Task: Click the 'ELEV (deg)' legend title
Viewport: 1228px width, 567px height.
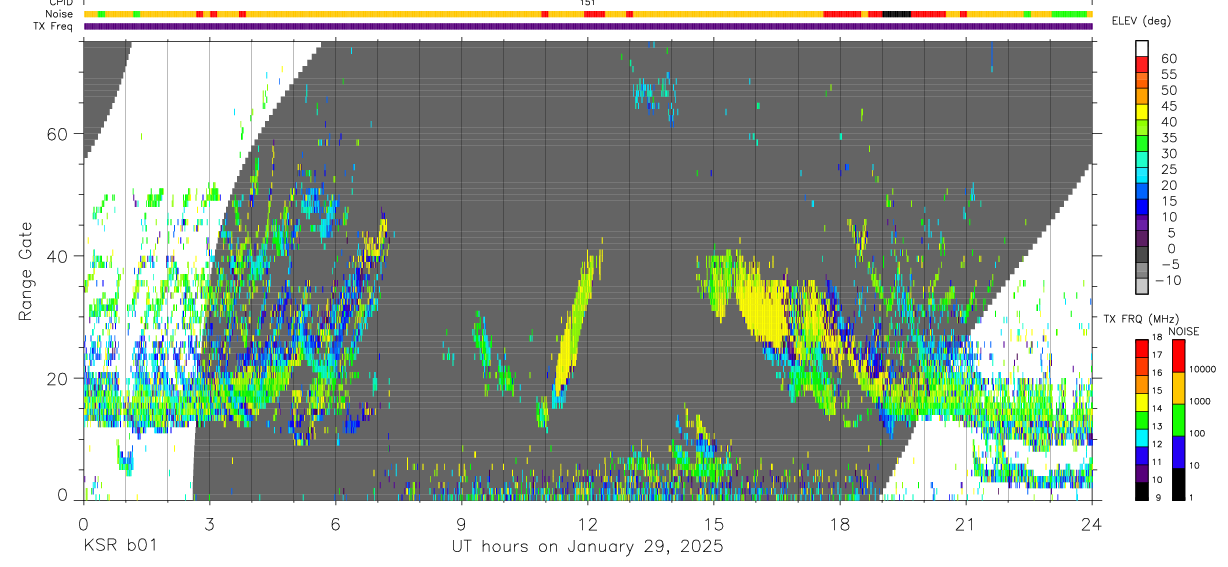Action: pyautogui.click(x=1143, y=21)
